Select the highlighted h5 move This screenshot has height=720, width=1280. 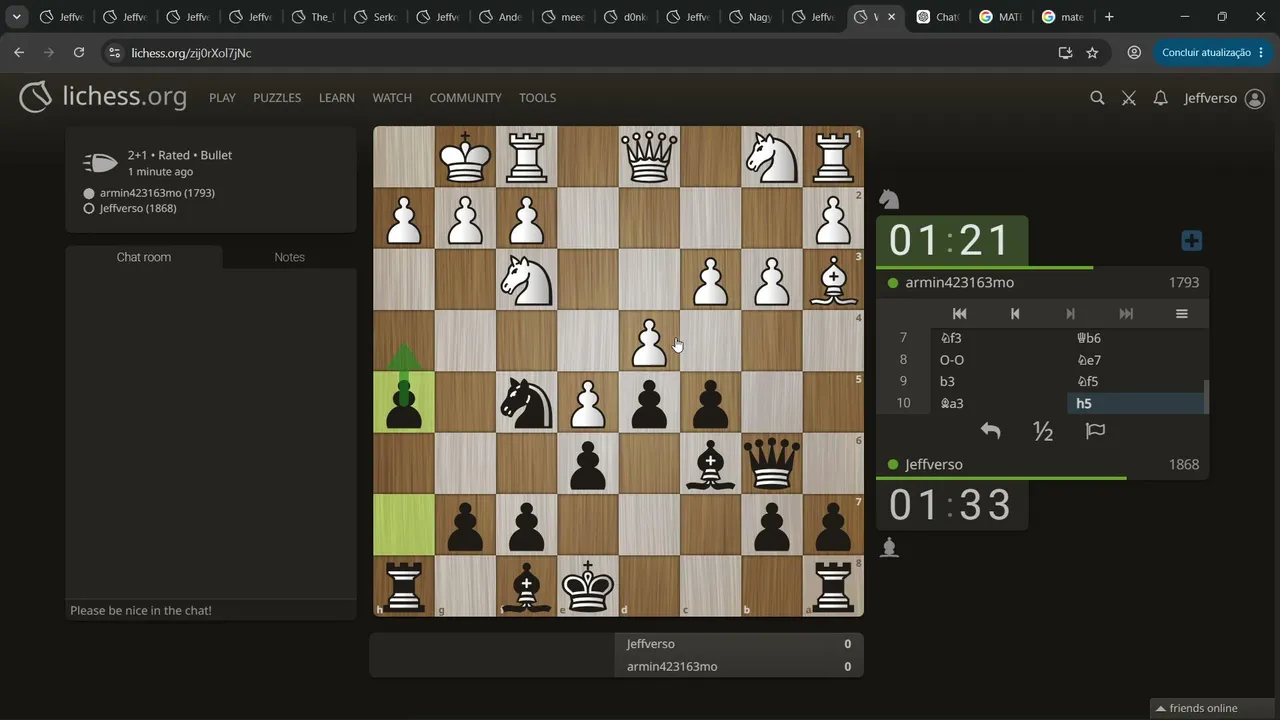pyautogui.click(x=1138, y=404)
